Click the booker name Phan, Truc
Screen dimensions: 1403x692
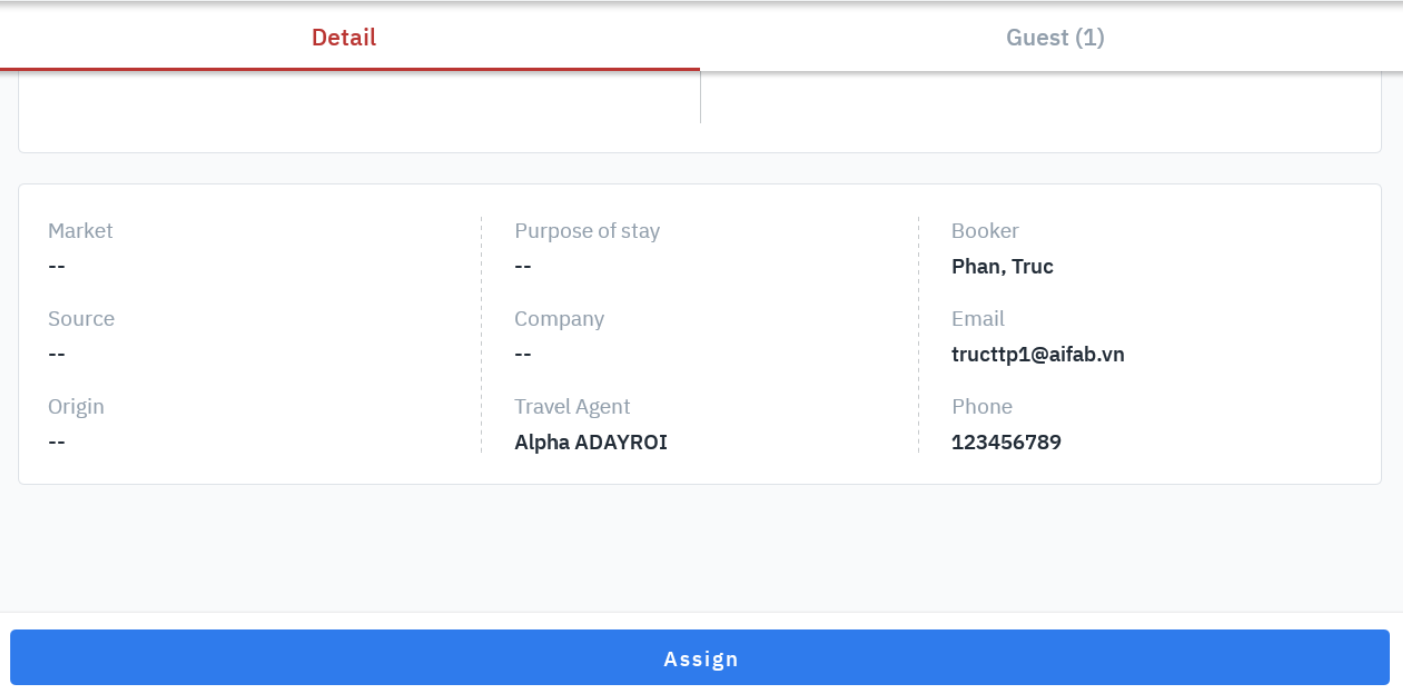pyautogui.click(x=1002, y=267)
